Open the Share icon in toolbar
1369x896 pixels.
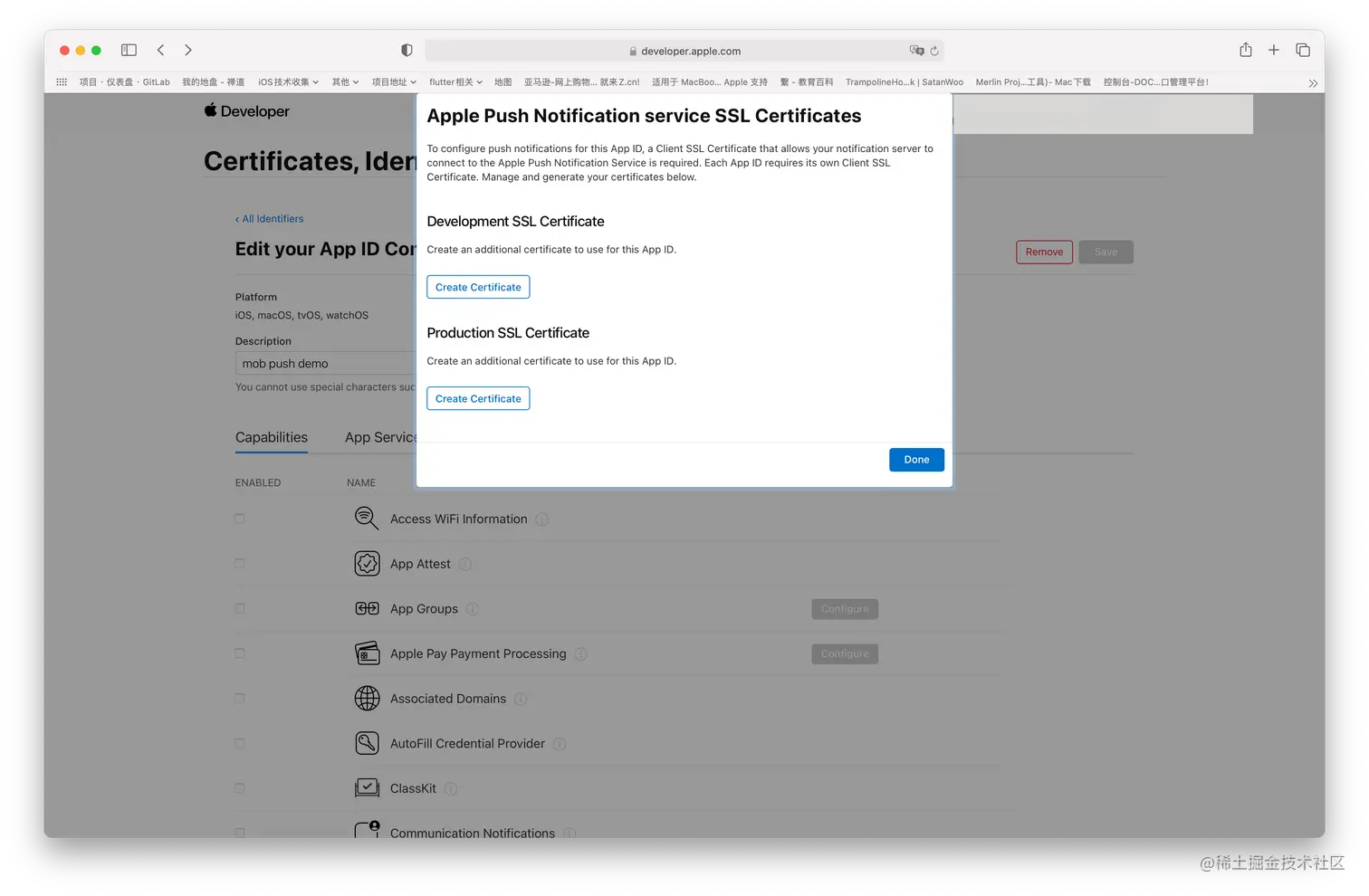tap(1246, 50)
